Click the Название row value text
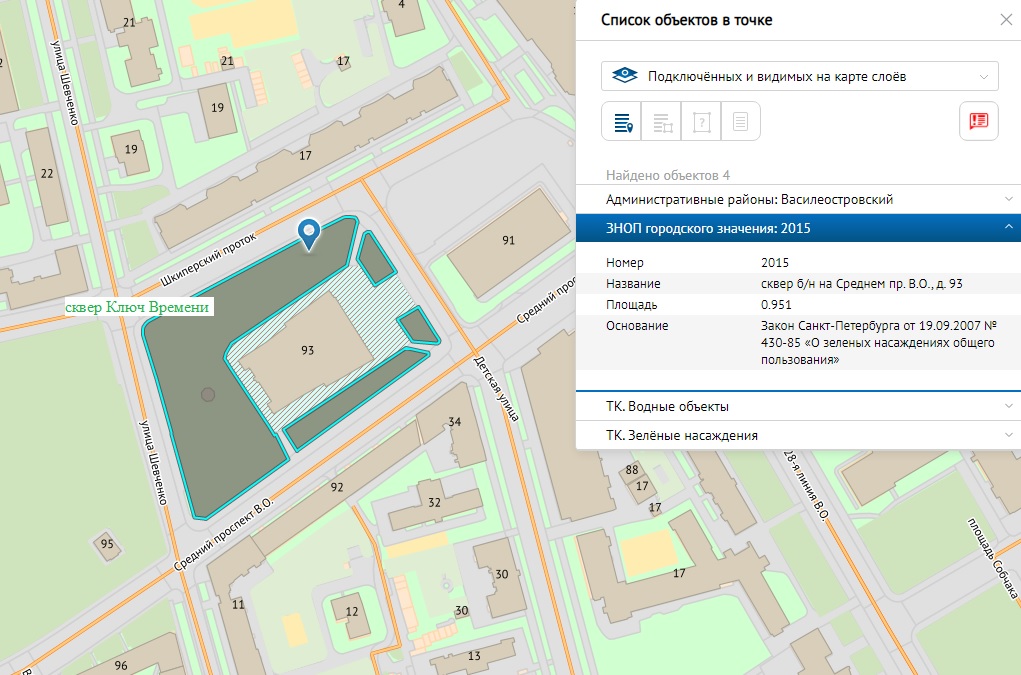1021x675 pixels. (x=861, y=284)
